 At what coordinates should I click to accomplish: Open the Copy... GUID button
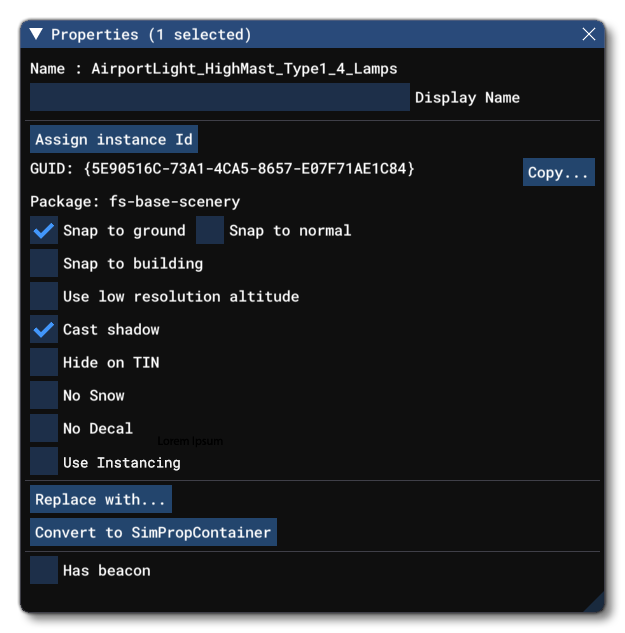tap(558, 172)
